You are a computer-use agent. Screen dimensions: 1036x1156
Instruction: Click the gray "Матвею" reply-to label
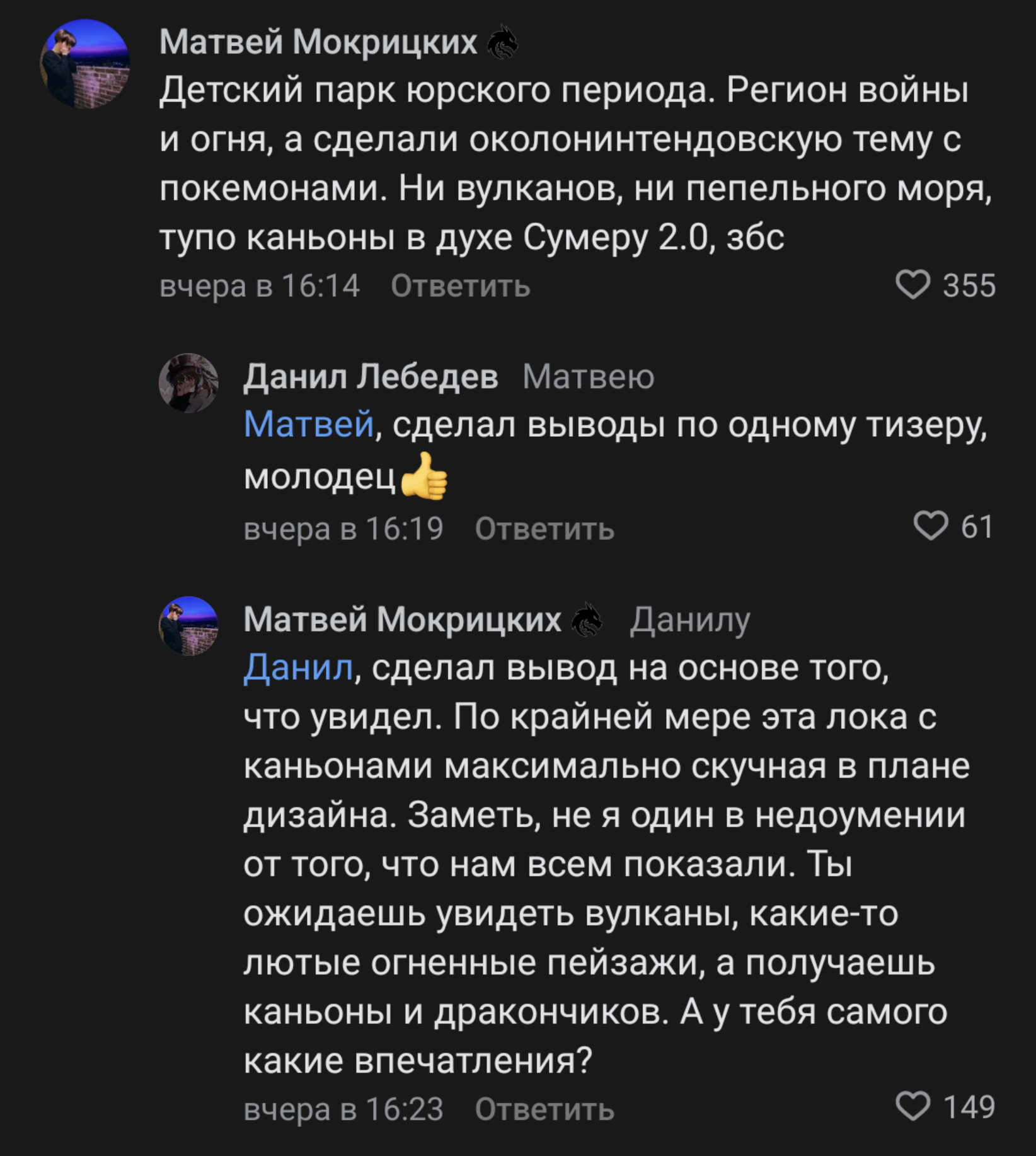pyautogui.click(x=588, y=378)
